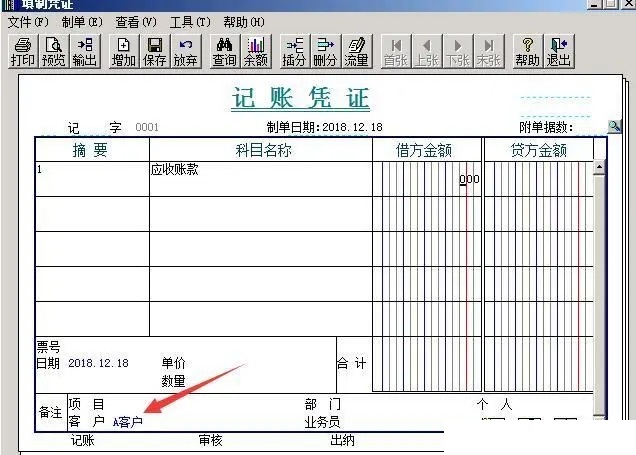Viewport: 636px width, 455px height.
Task: Add a new voucher with 增加
Action: (124, 52)
